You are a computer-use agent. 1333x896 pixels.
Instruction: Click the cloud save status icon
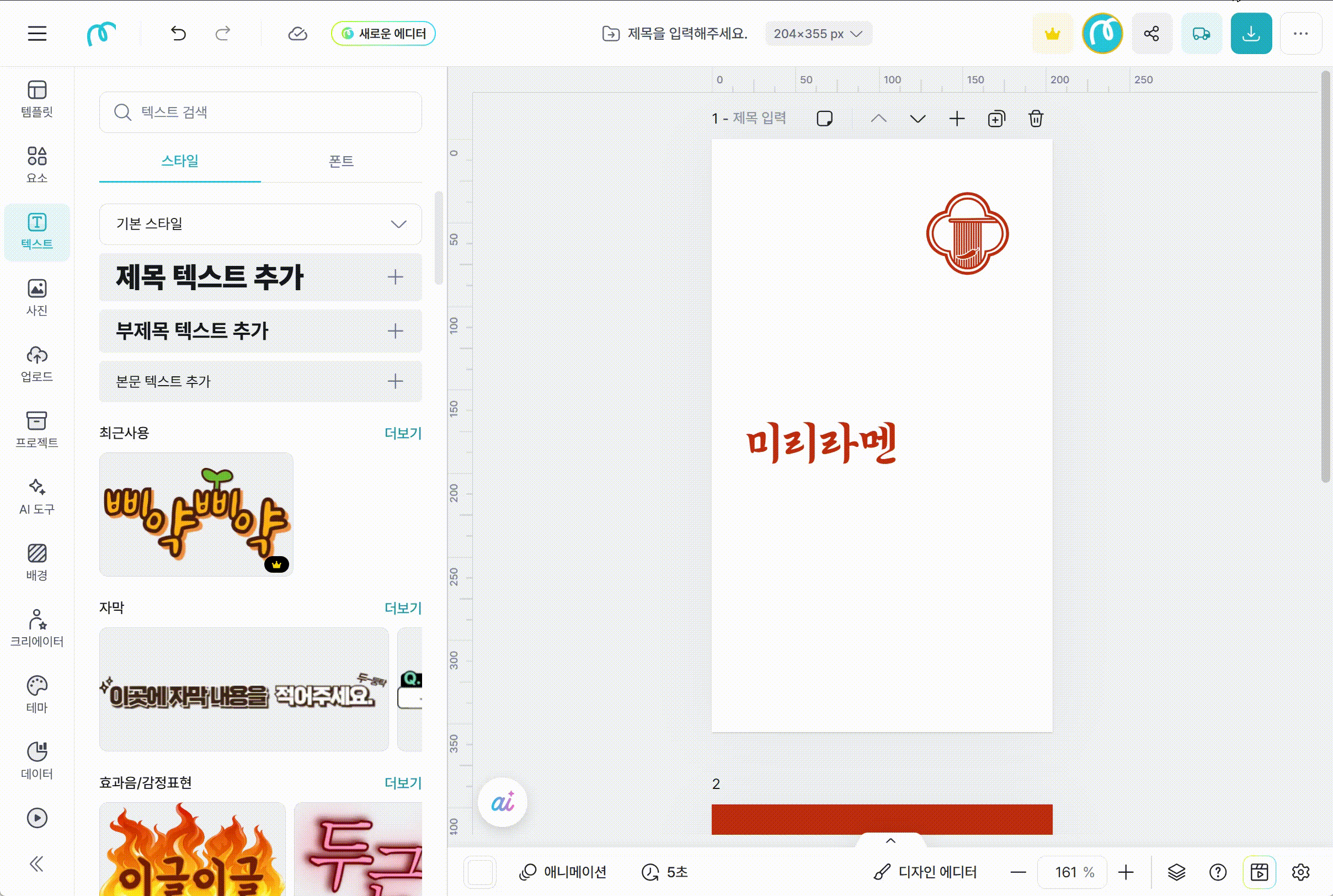click(x=297, y=34)
